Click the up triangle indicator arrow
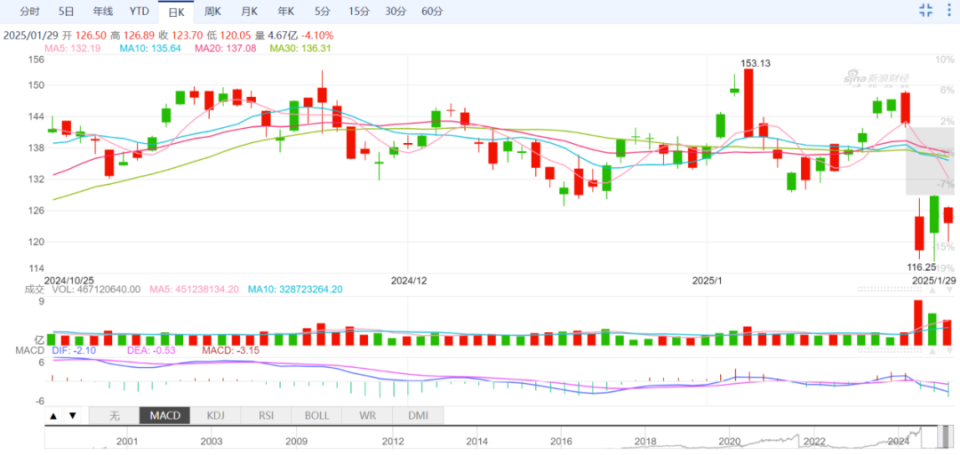The image size is (960, 455). pyautogui.click(x=53, y=416)
